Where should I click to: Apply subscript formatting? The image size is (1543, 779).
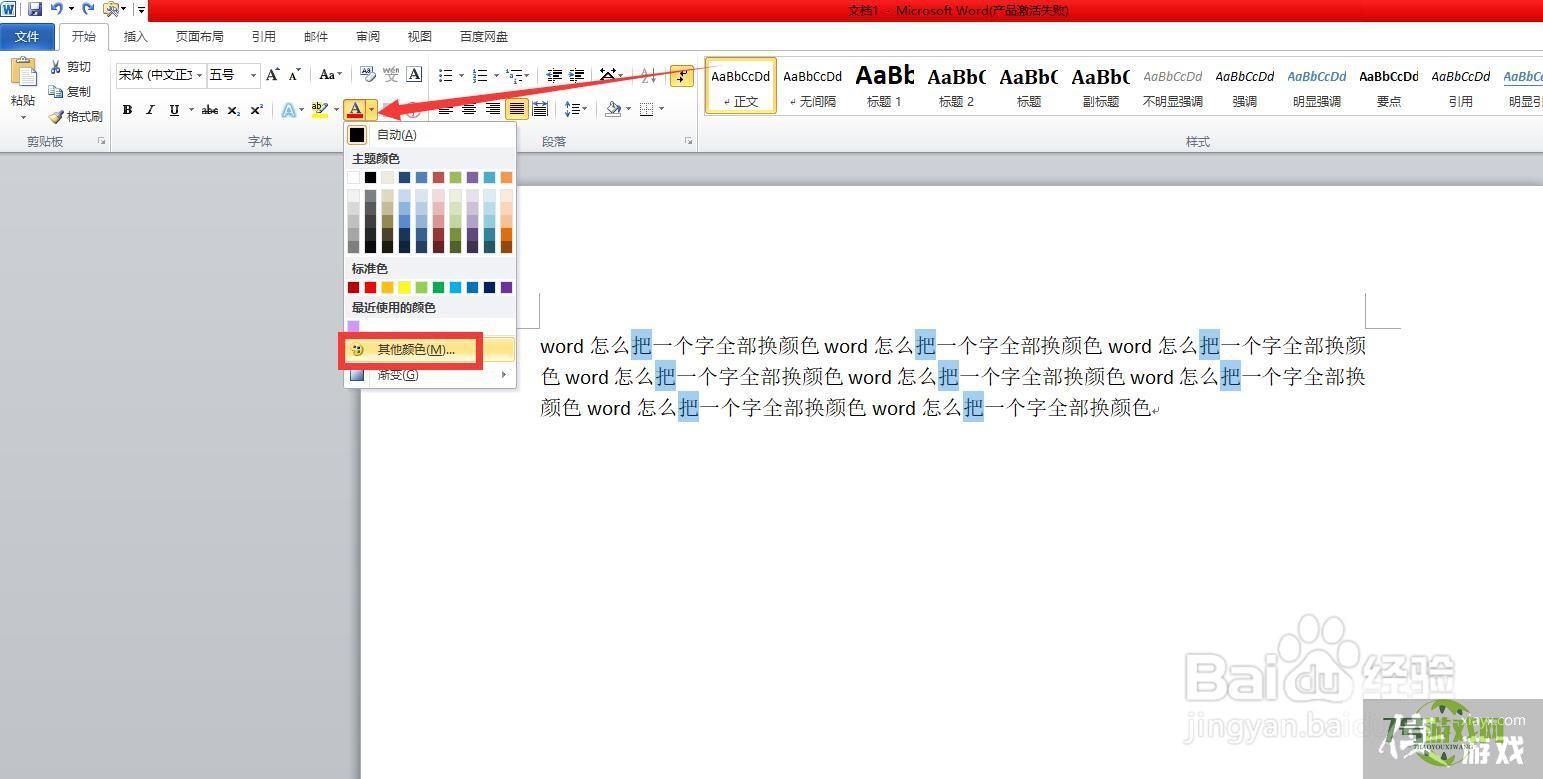click(x=233, y=110)
